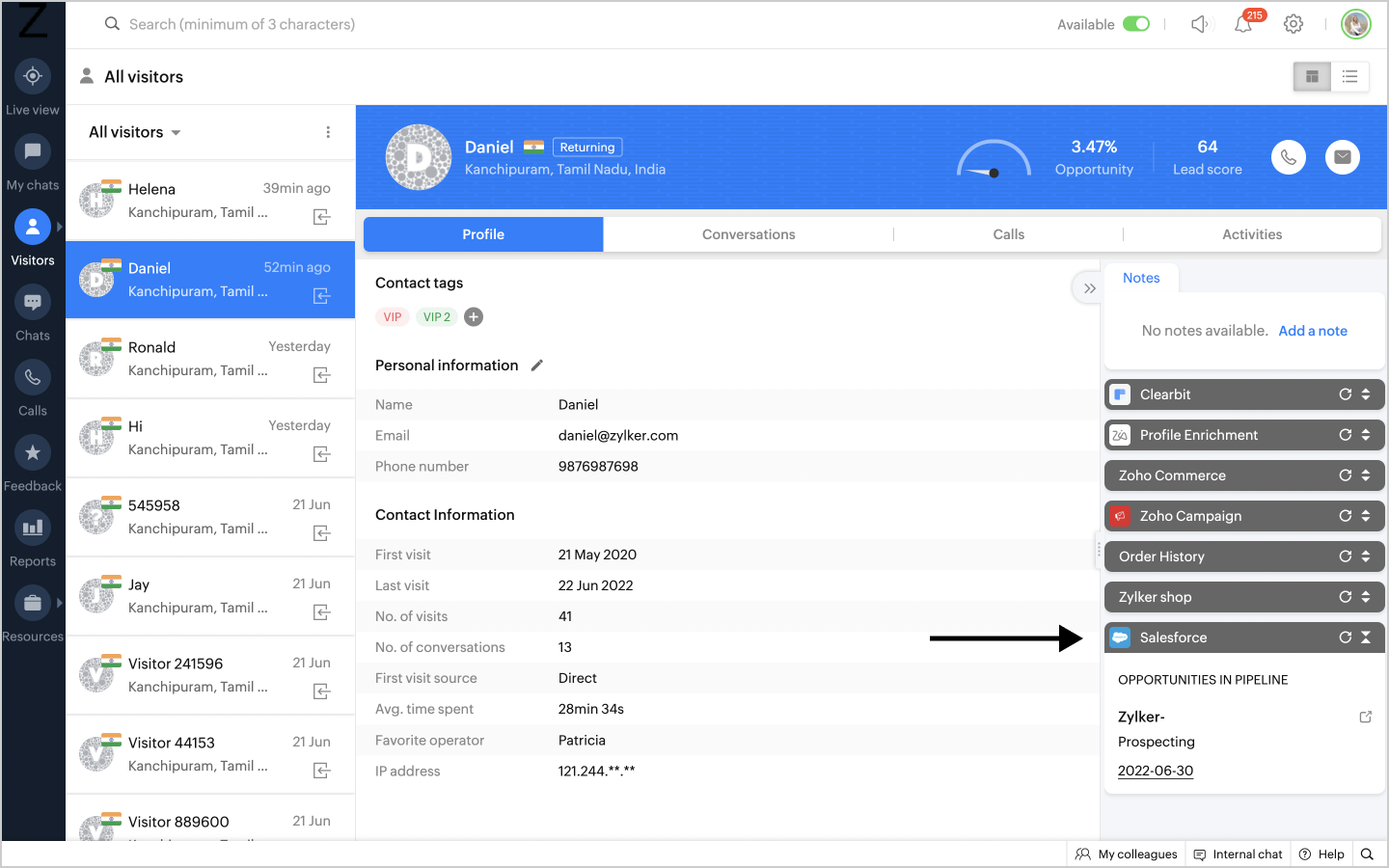Expand the Zoho Commerce widget
The image size is (1389, 868).
(1366, 475)
